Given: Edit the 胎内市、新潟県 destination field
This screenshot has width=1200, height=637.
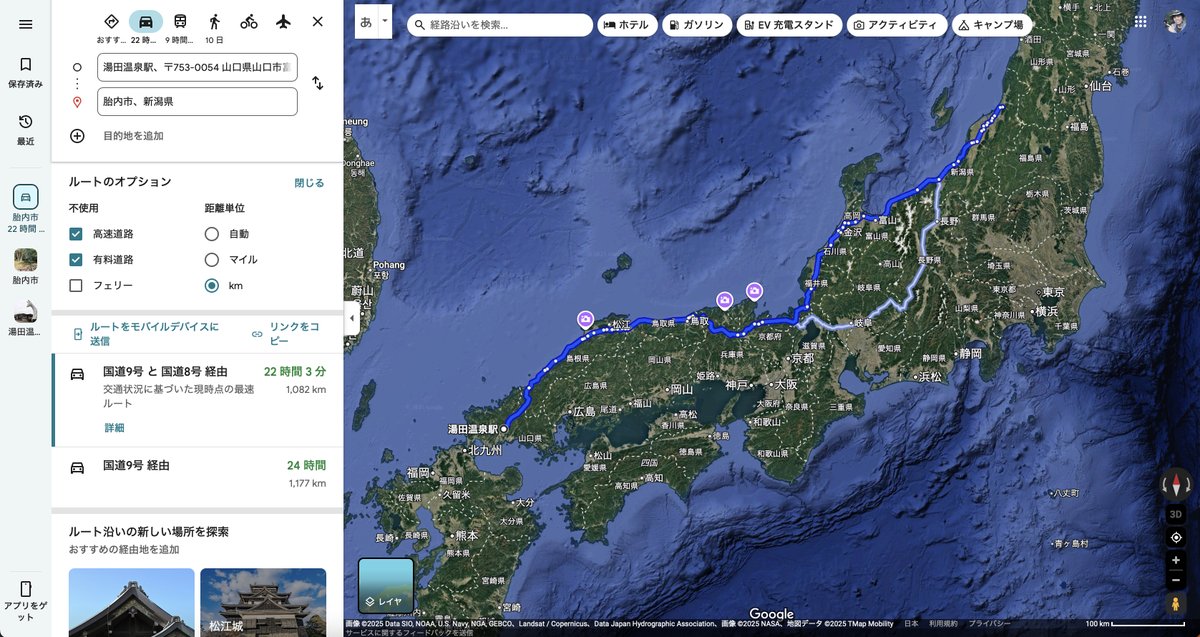Looking at the screenshot, I should click(197, 101).
